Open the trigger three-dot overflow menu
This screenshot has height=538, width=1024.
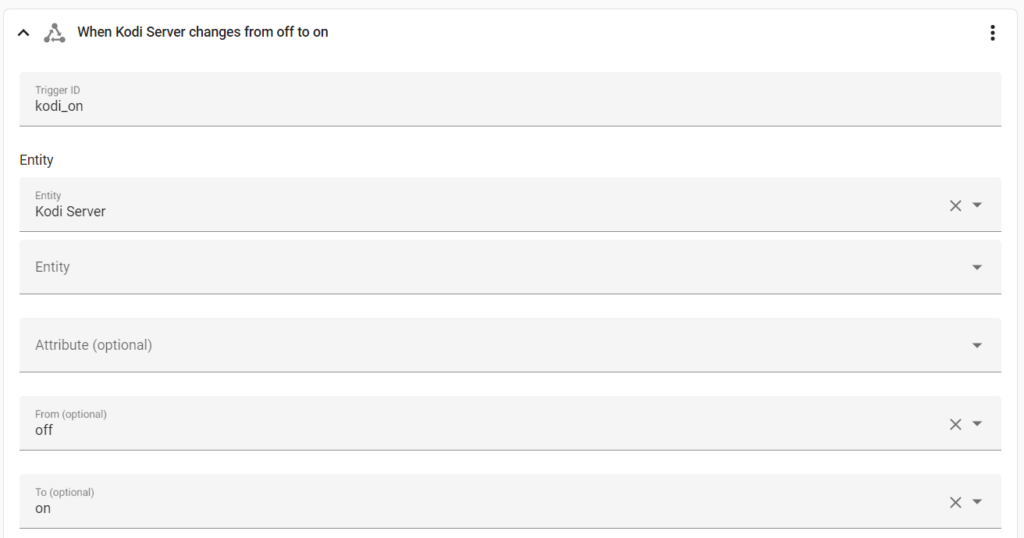tap(992, 33)
